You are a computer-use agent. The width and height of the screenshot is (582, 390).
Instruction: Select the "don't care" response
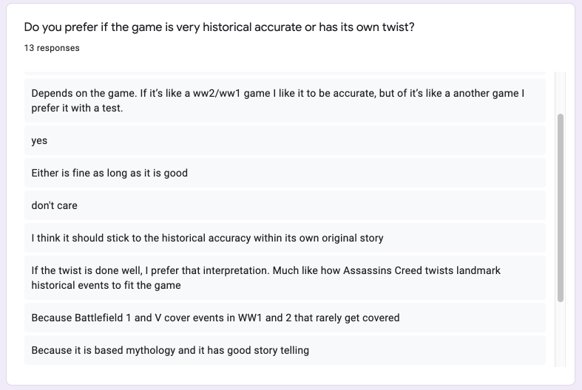click(x=285, y=206)
